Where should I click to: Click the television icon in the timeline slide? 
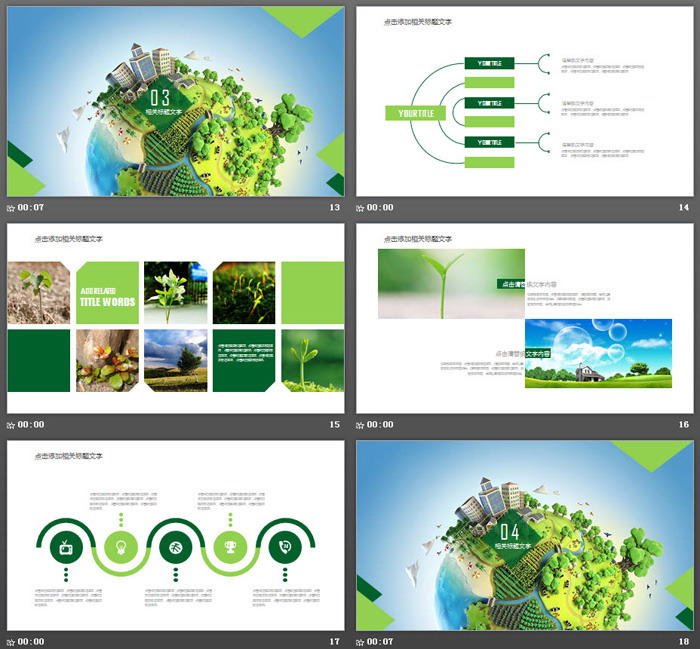[66, 546]
